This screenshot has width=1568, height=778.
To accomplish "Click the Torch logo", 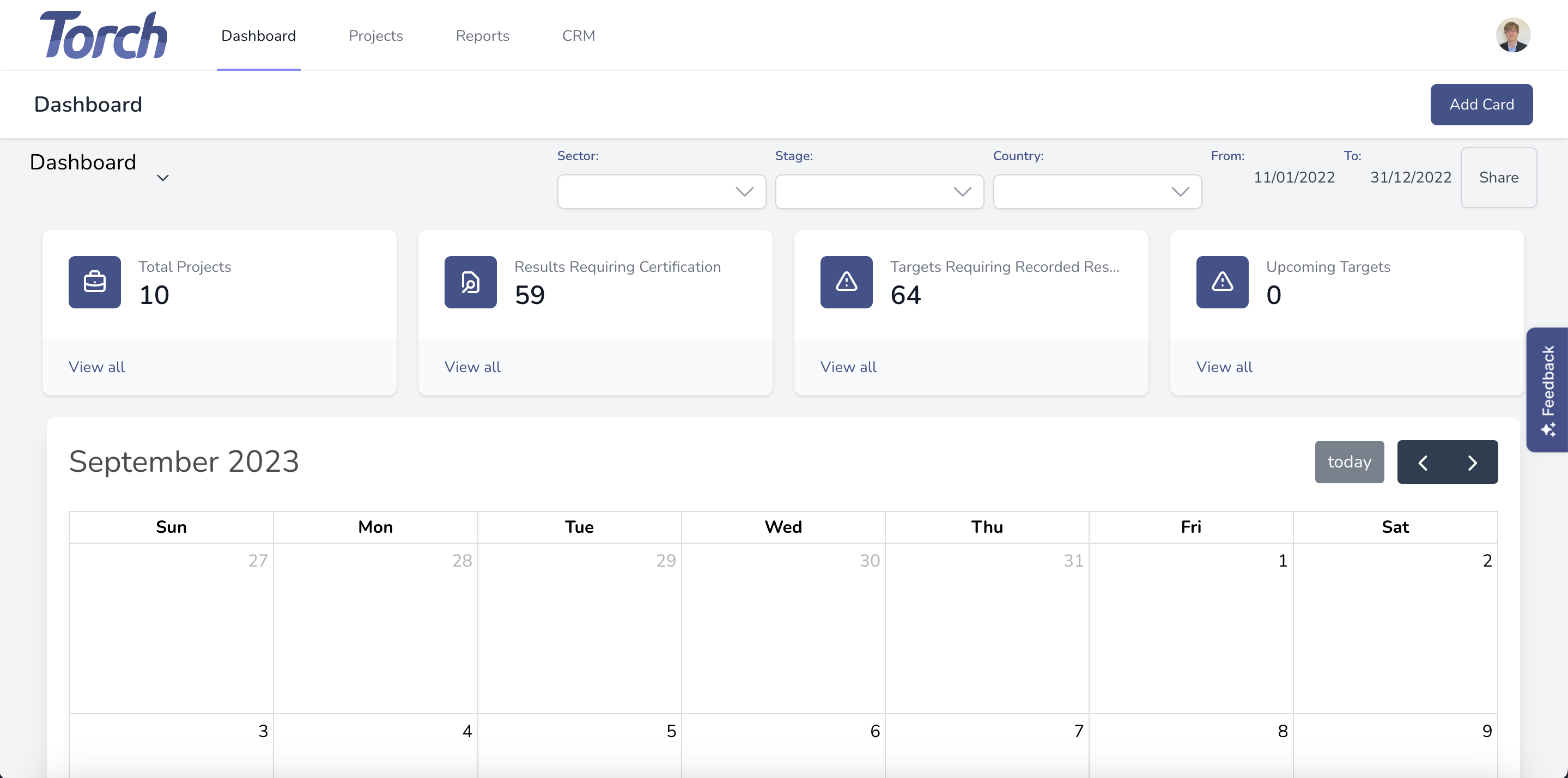I will coord(104,35).
